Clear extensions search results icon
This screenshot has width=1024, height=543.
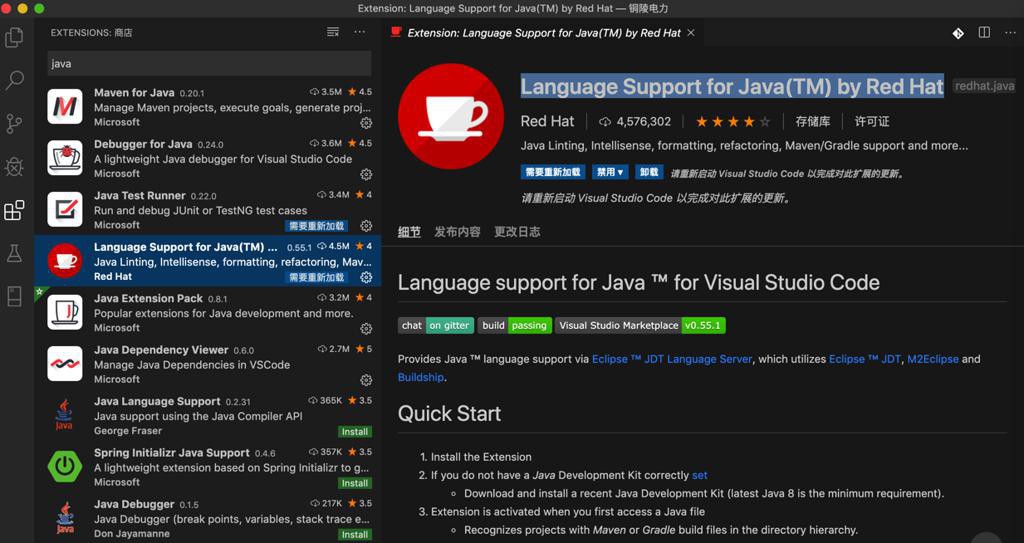point(333,32)
